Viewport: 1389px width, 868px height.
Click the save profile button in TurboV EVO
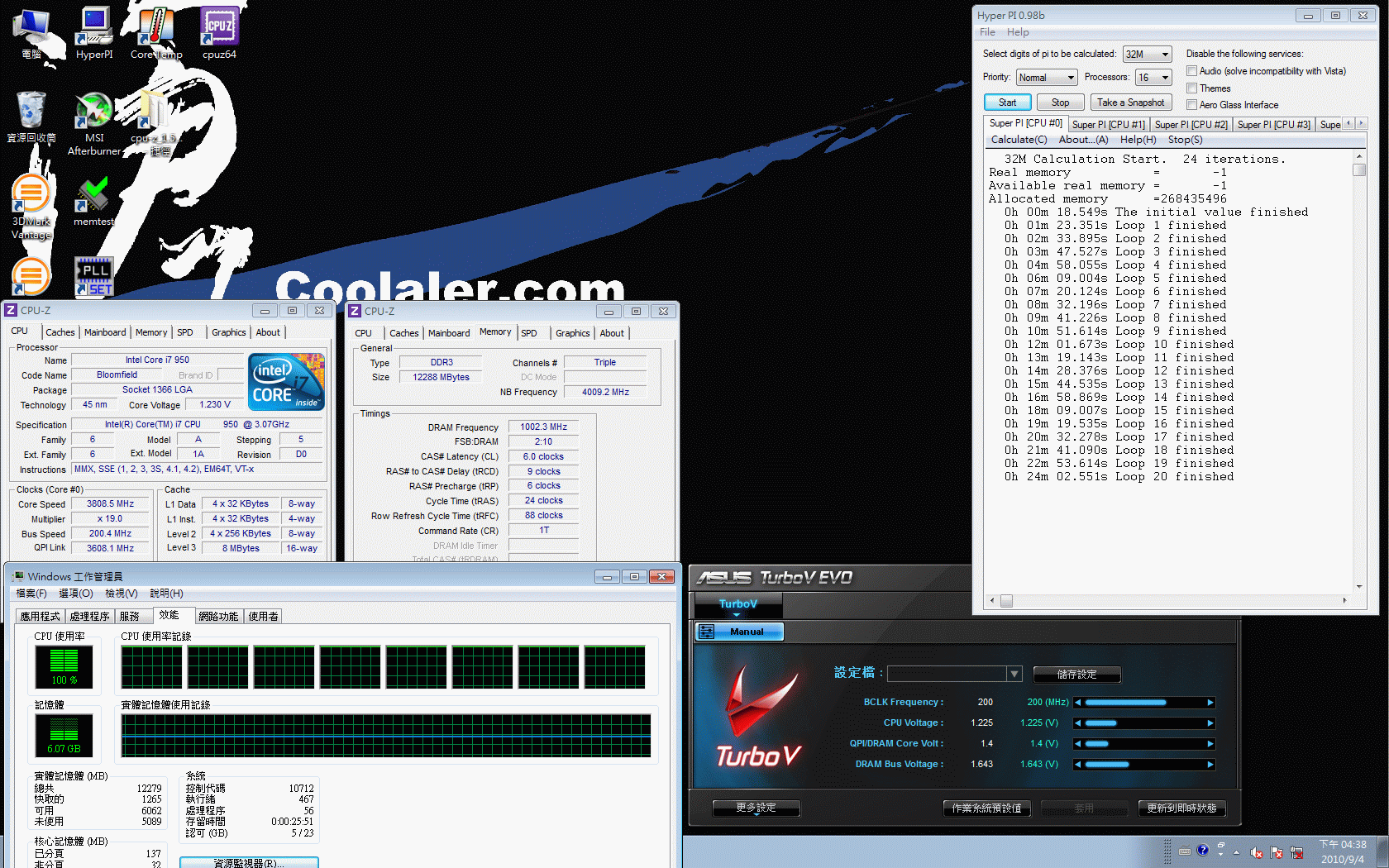click(1076, 675)
